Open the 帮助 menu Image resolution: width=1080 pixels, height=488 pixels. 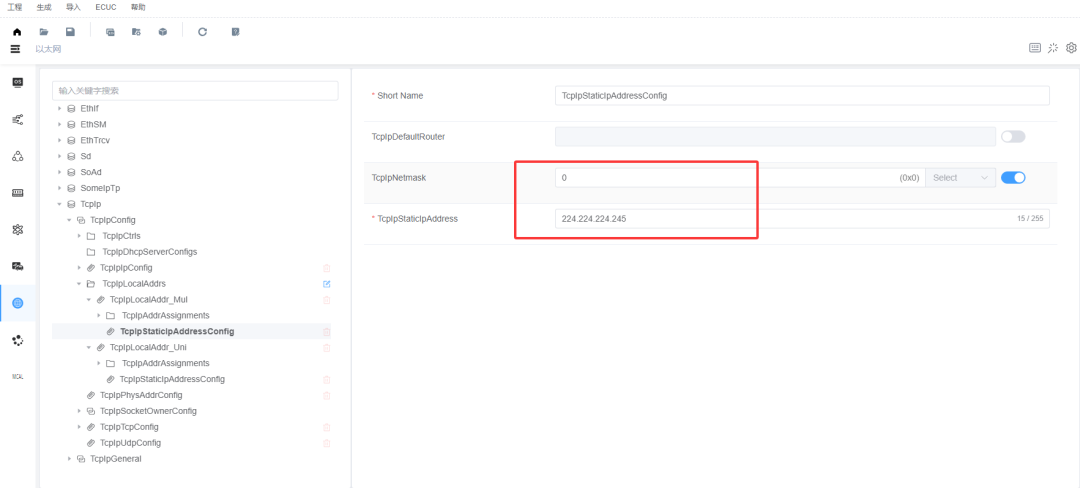click(138, 7)
